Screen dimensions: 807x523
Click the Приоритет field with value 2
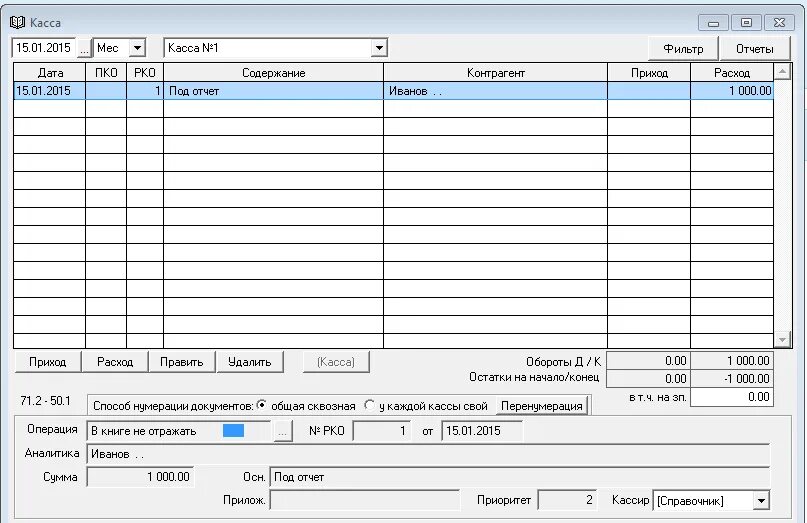click(567, 500)
